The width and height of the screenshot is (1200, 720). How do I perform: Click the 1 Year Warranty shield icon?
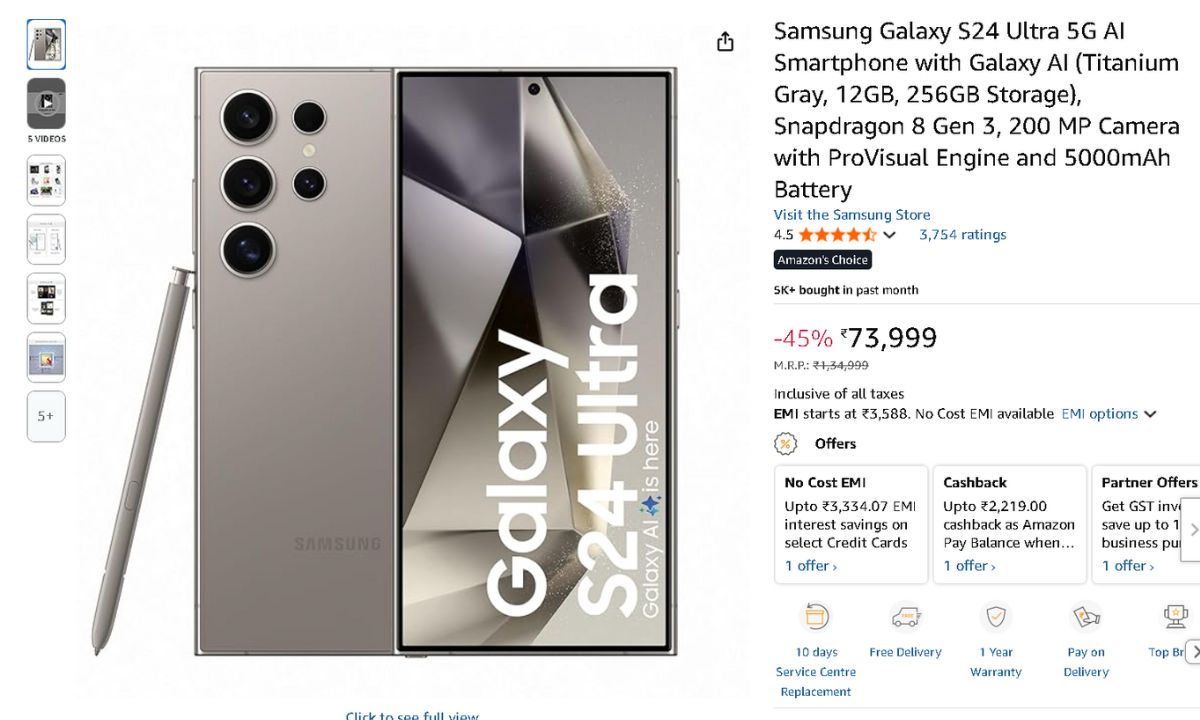pyautogui.click(x=995, y=617)
